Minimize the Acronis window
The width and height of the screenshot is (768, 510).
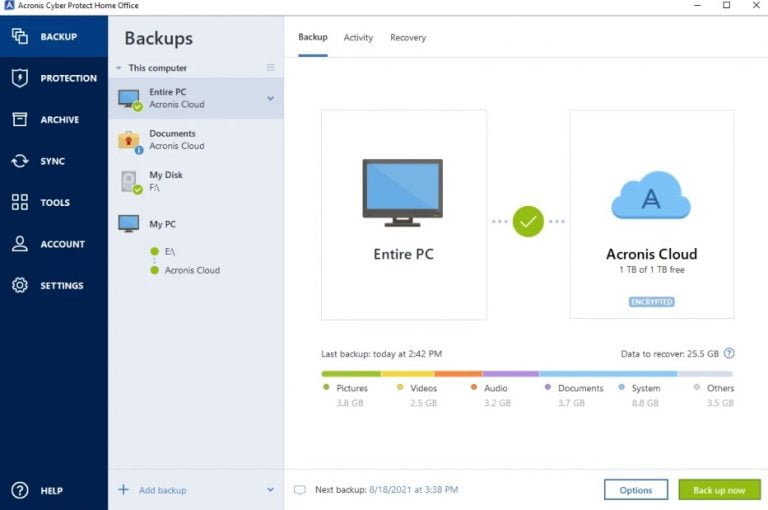697,5
